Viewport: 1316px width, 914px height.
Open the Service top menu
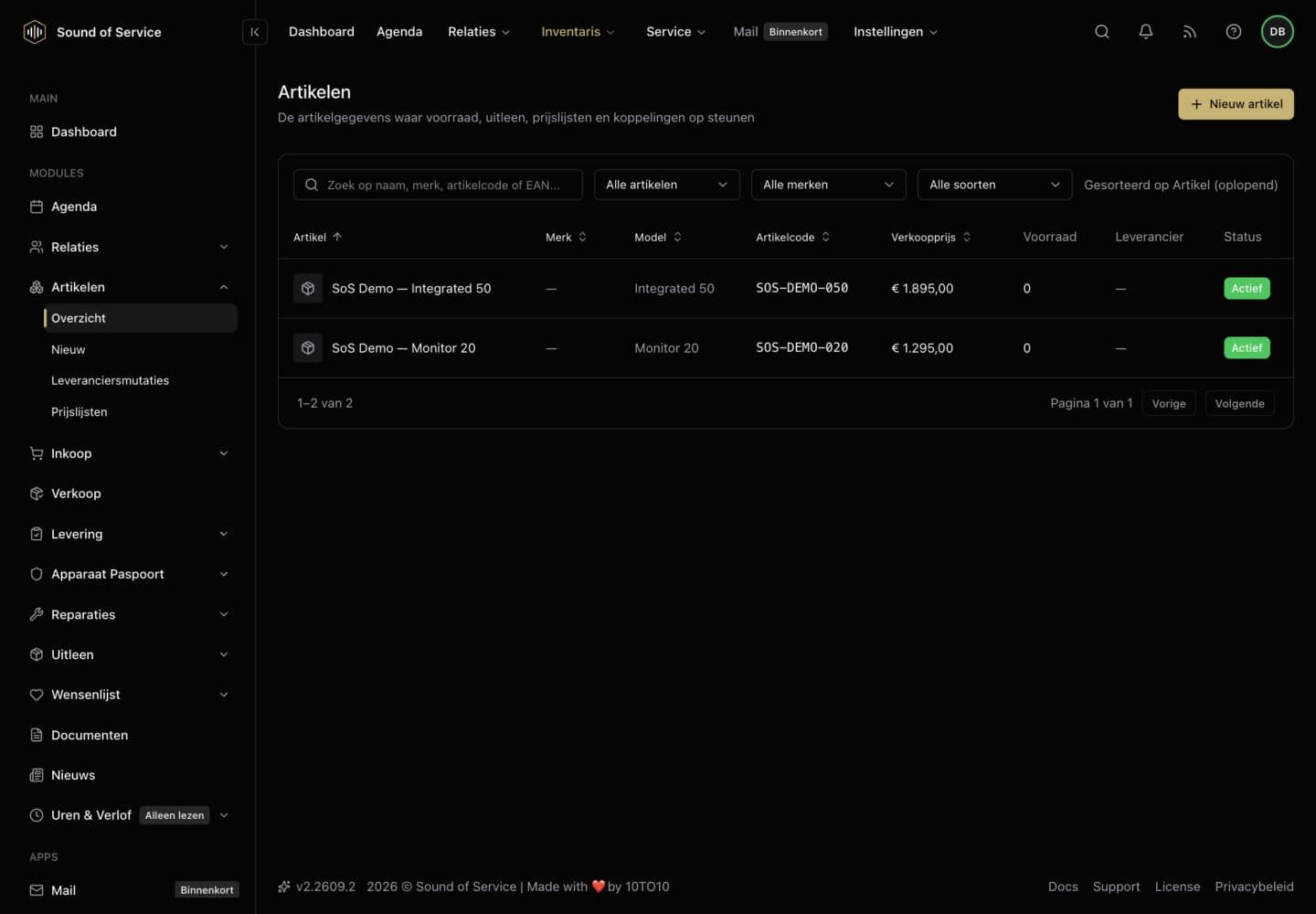675,32
